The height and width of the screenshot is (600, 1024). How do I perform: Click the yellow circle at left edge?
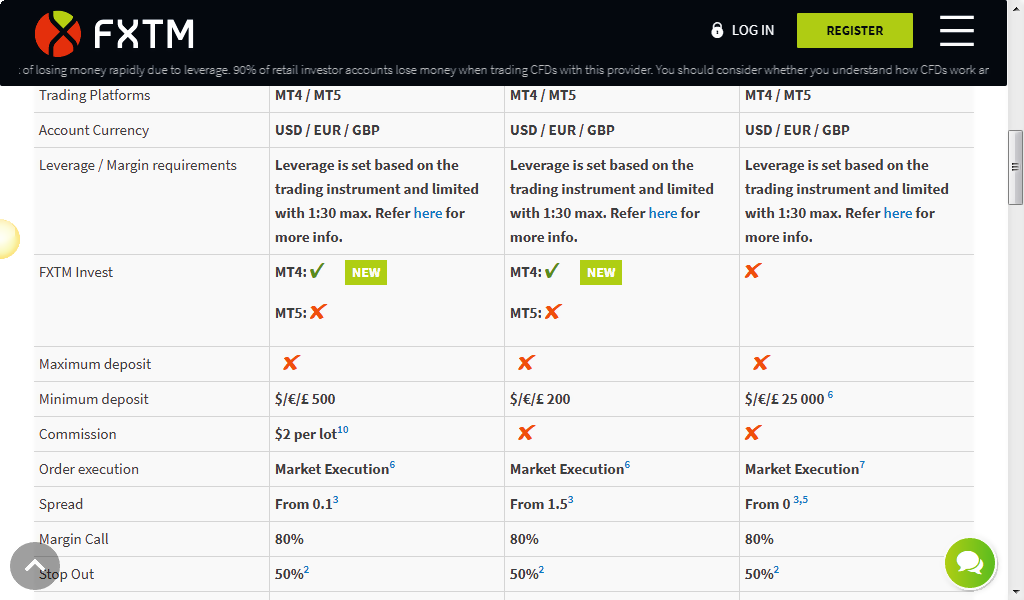8,239
